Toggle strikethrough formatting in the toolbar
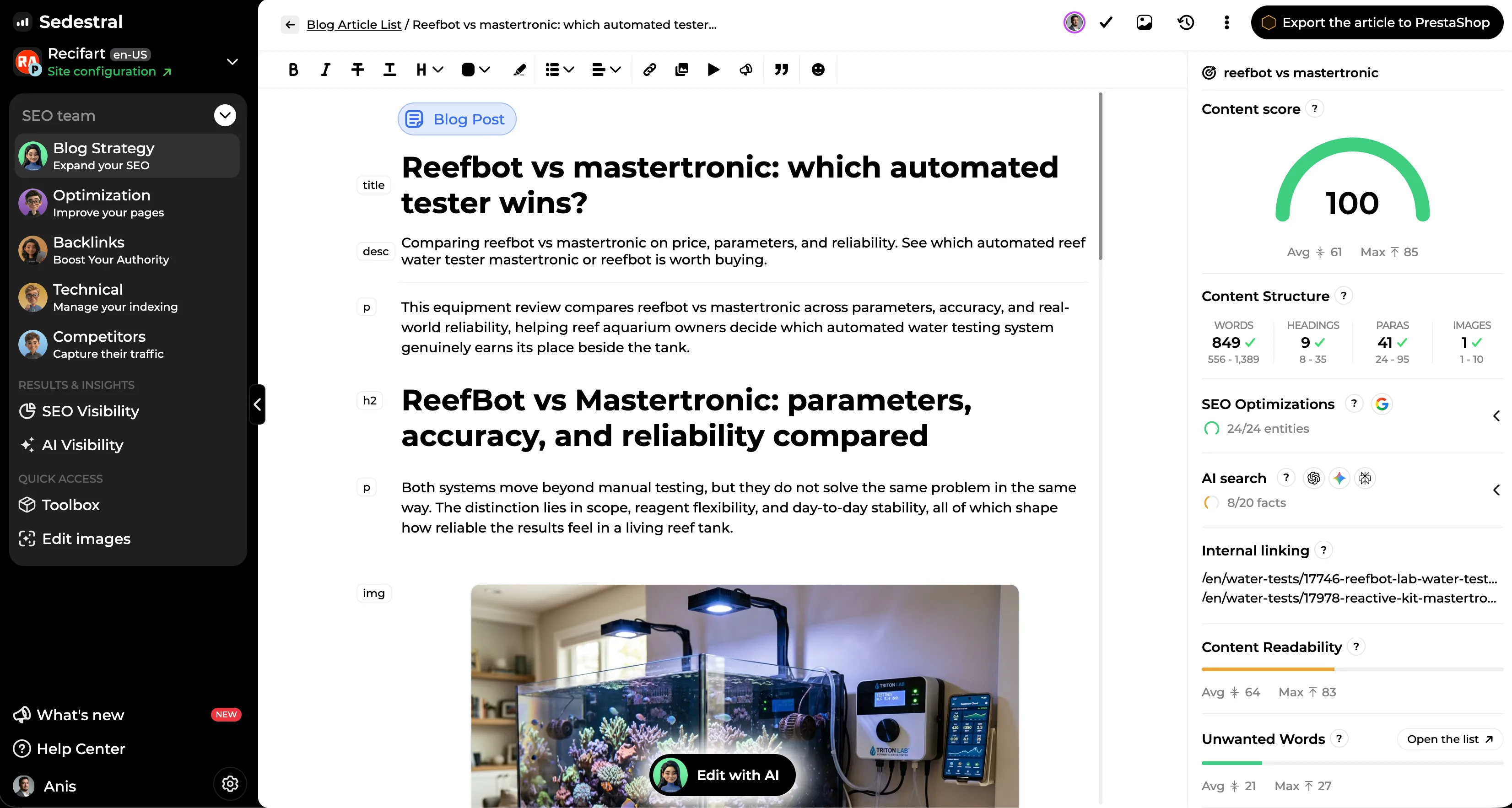1512x808 pixels. point(357,70)
